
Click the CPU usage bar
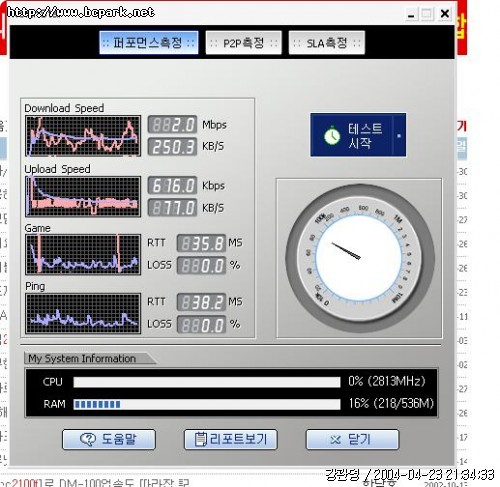tap(207, 382)
